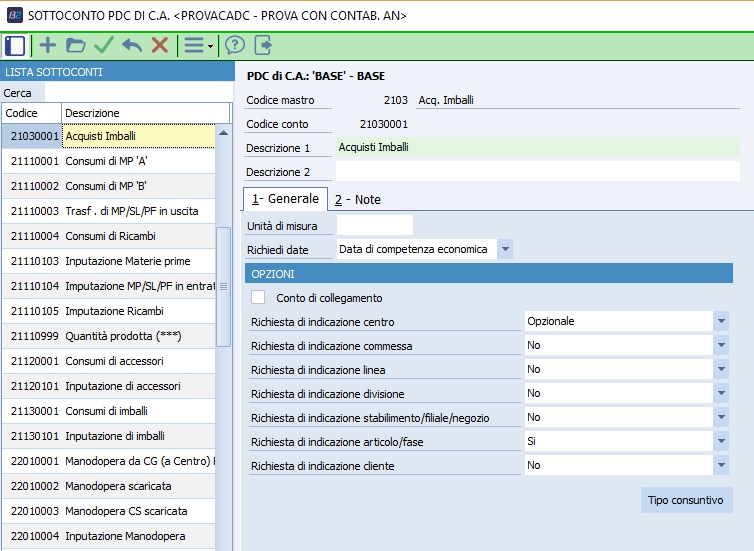Click the undo arrow icon

[x=131, y=45]
